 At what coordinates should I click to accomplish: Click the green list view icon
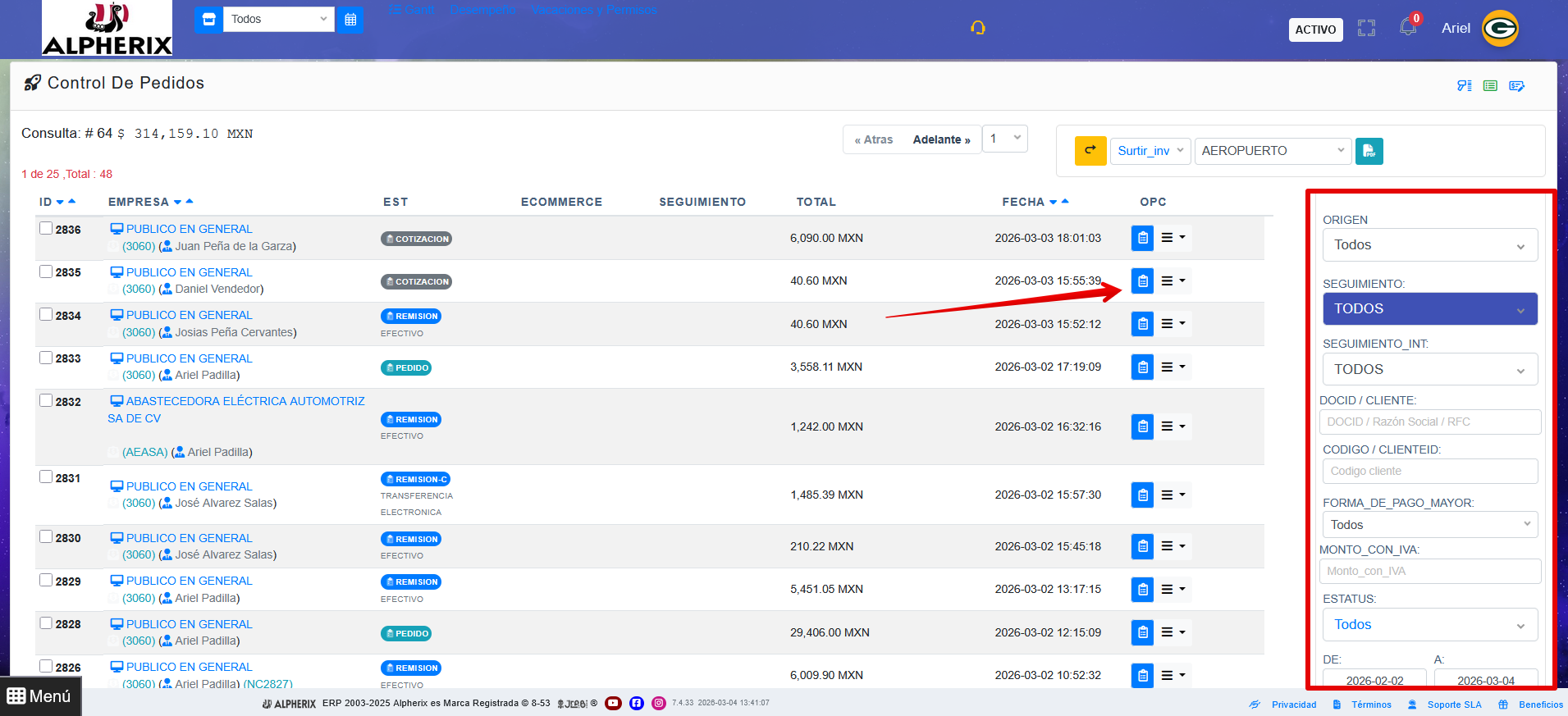pyautogui.click(x=1490, y=86)
